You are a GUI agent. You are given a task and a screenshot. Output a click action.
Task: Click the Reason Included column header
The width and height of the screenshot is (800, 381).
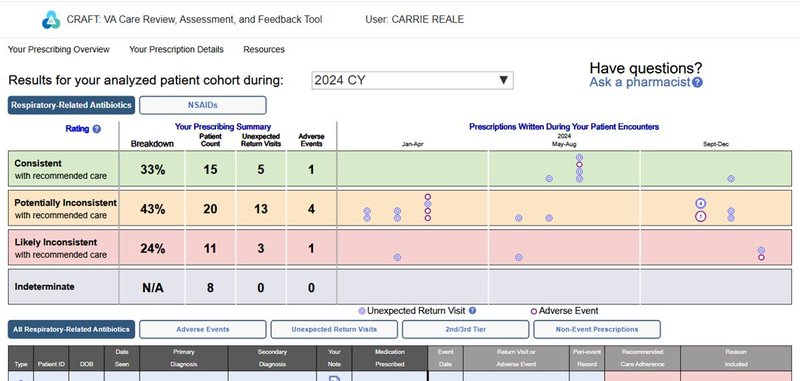[x=736, y=358]
